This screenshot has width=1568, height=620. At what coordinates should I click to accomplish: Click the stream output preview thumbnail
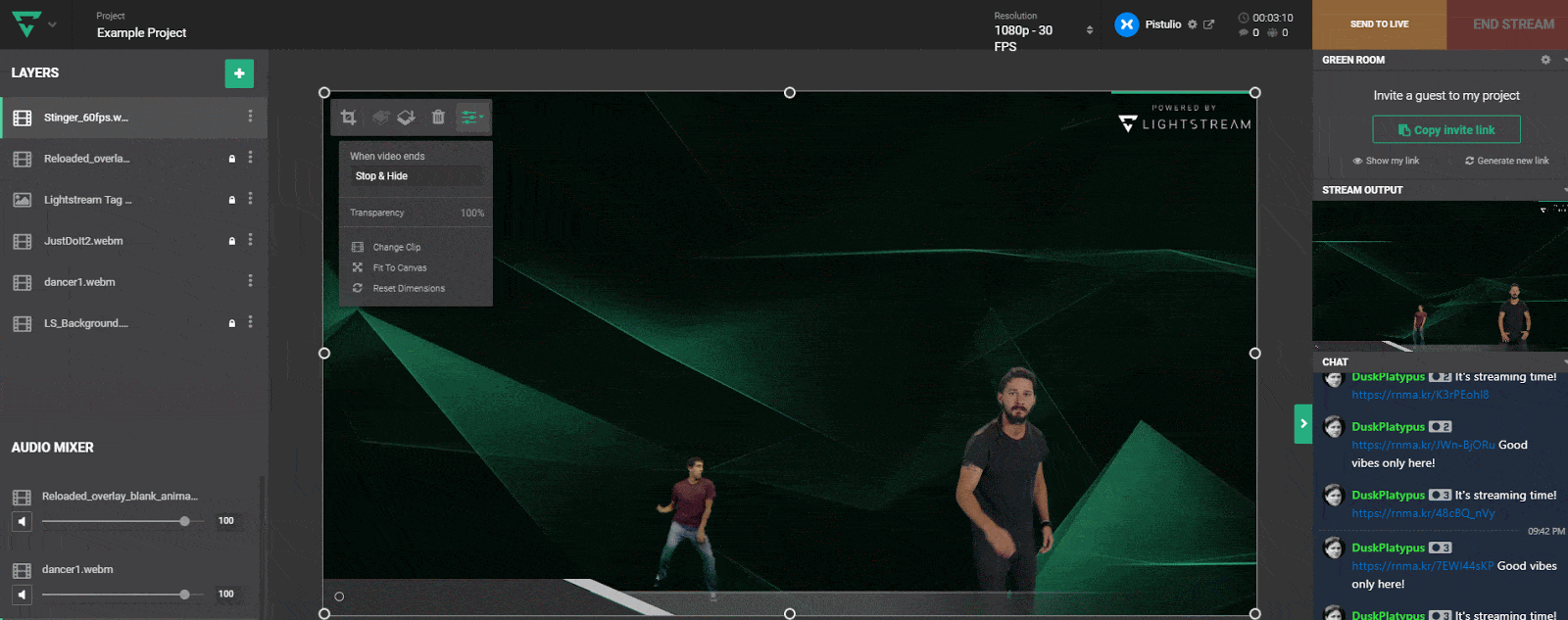click(x=1440, y=276)
